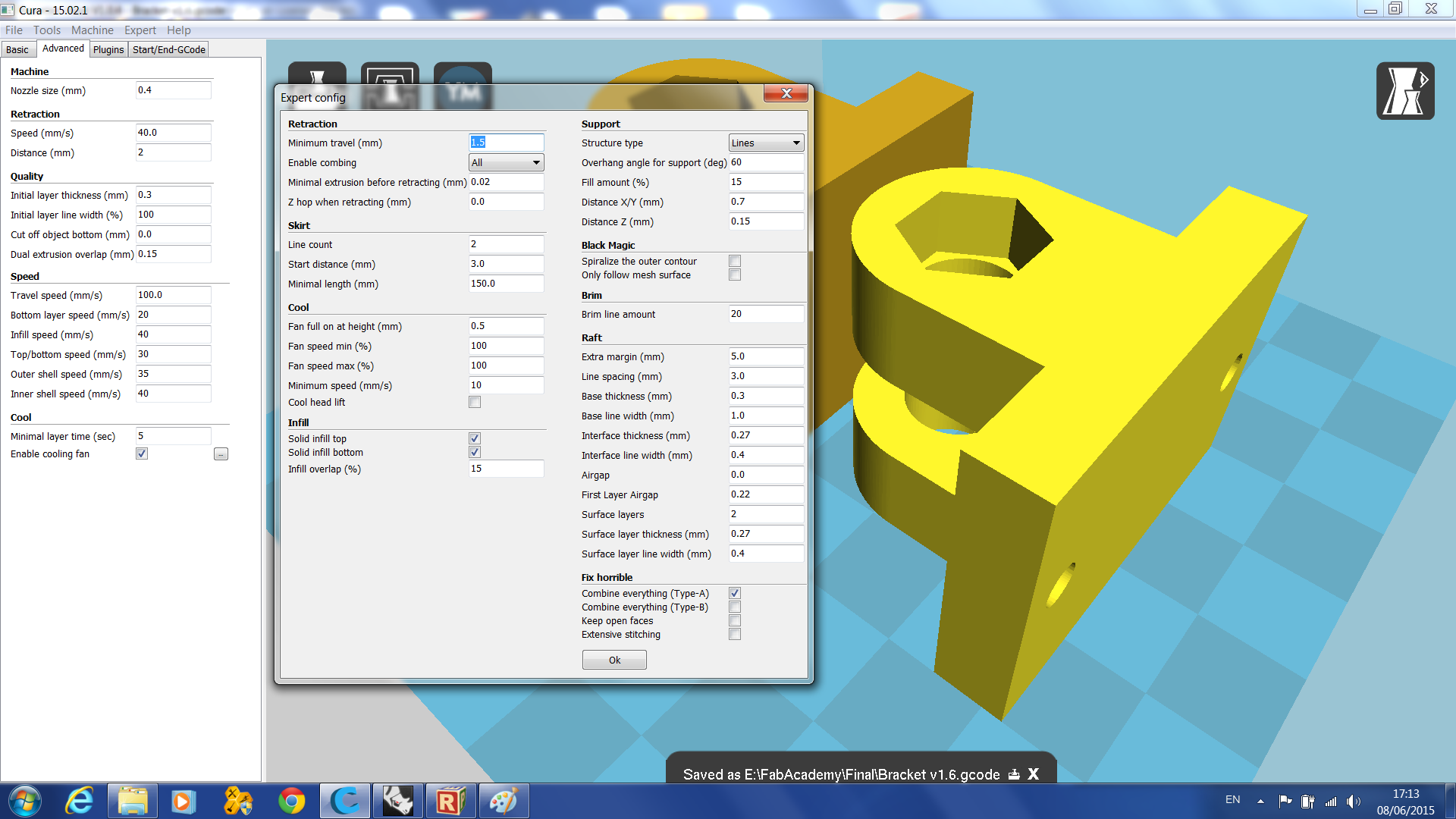The width and height of the screenshot is (1456, 819).
Task: Enable Cool head lift checkbox
Action: click(x=475, y=403)
